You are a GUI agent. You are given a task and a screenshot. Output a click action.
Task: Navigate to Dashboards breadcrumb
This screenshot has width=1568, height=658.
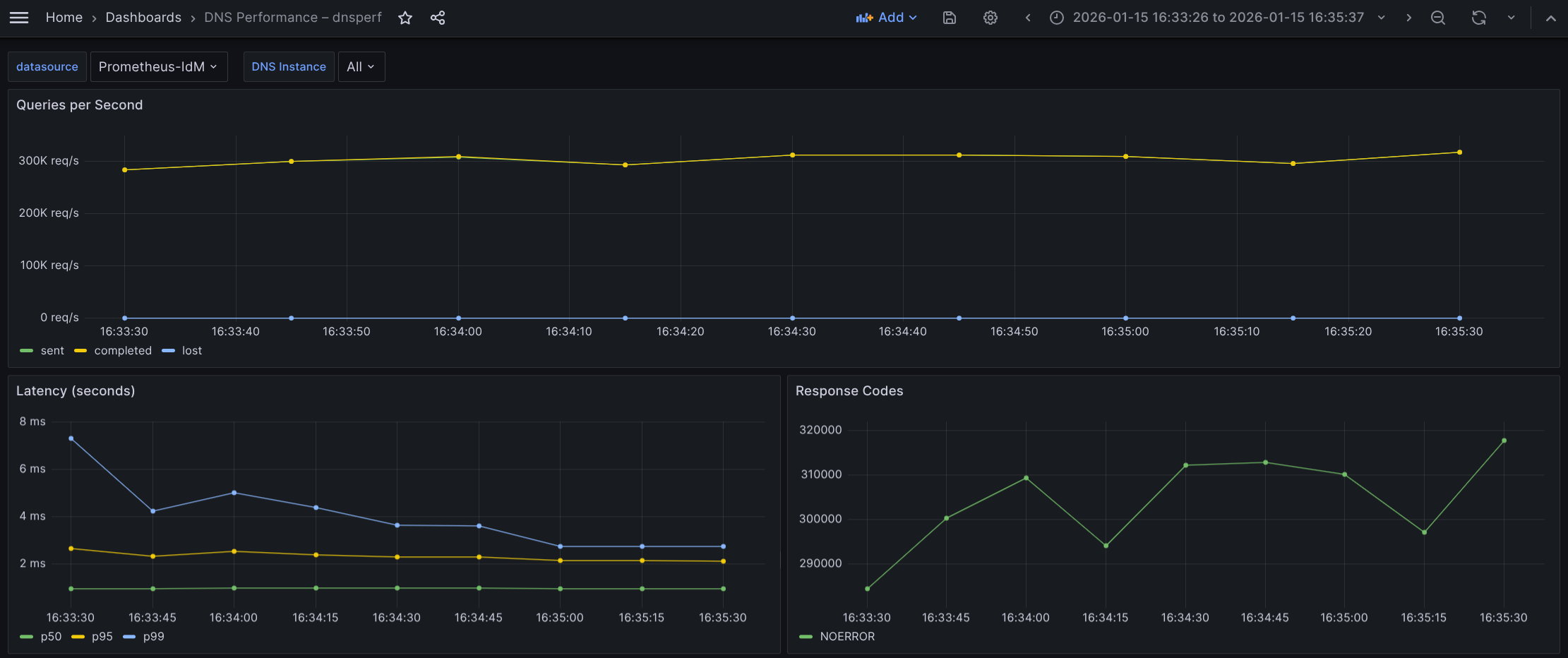click(x=143, y=18)
